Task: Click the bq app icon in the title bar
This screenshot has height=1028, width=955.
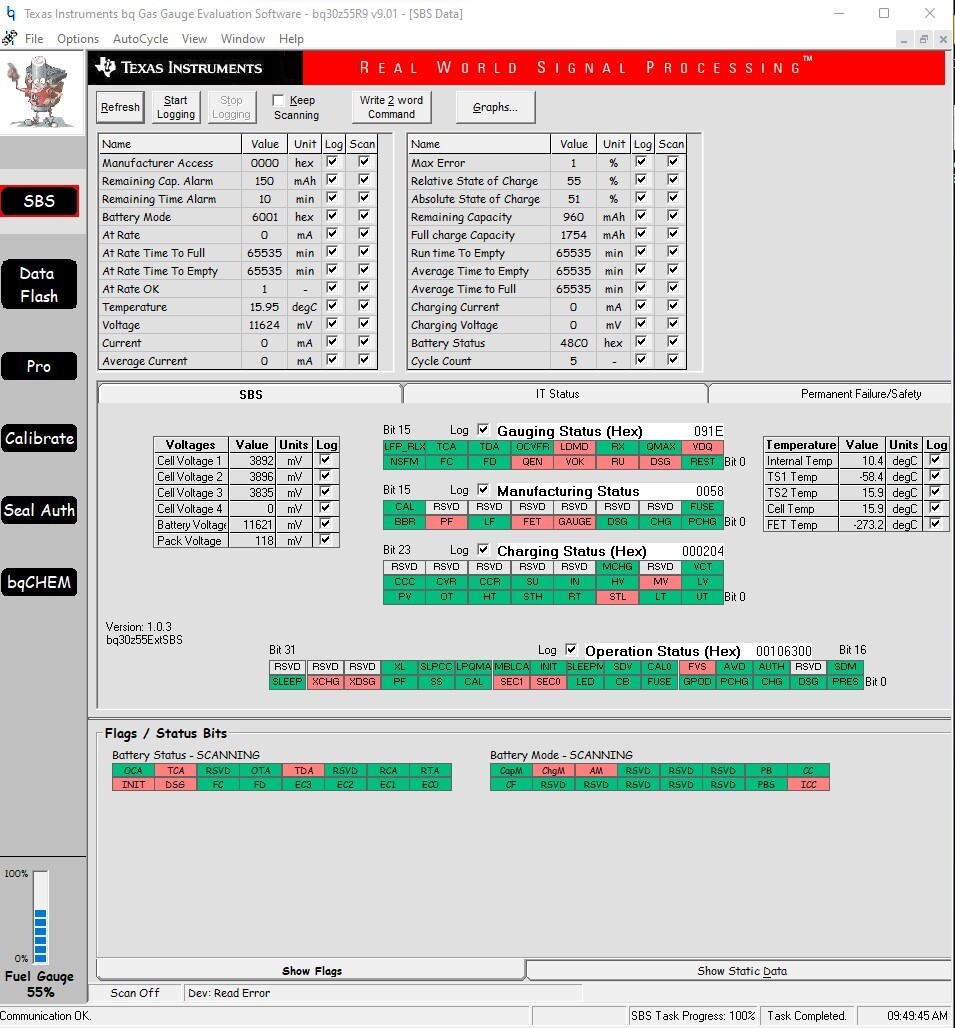Action: click(10, 13)
